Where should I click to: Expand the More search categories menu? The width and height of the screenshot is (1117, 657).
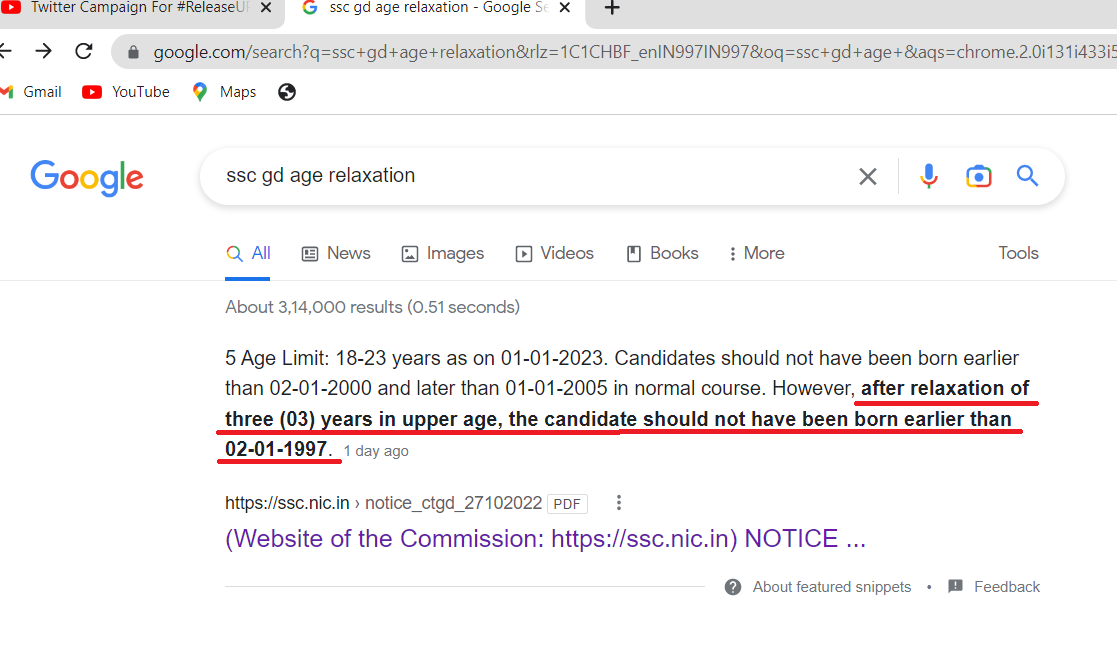tap(757, 254)
